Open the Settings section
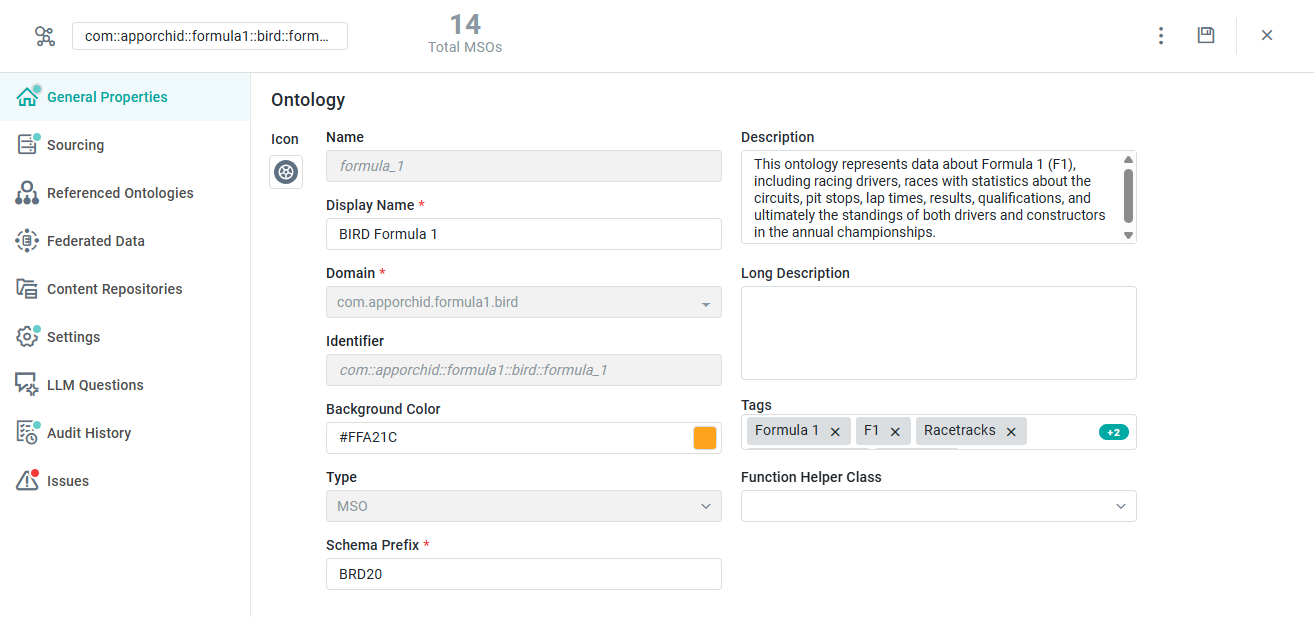This screenshot has height=617, width=1314. click(x=73, y=337)
